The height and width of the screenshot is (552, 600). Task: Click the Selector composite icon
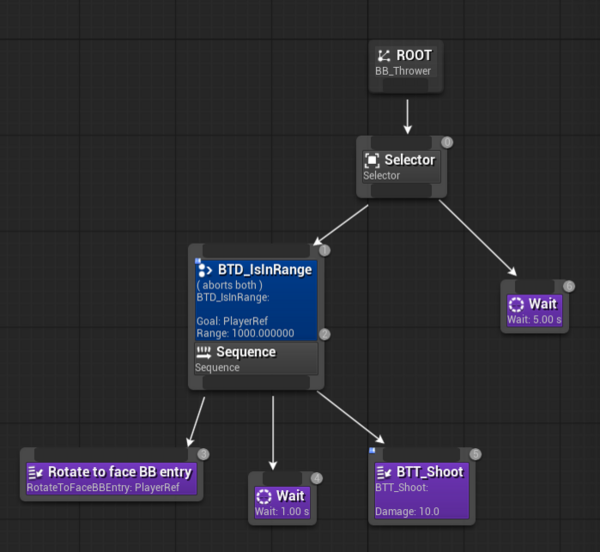372,160
